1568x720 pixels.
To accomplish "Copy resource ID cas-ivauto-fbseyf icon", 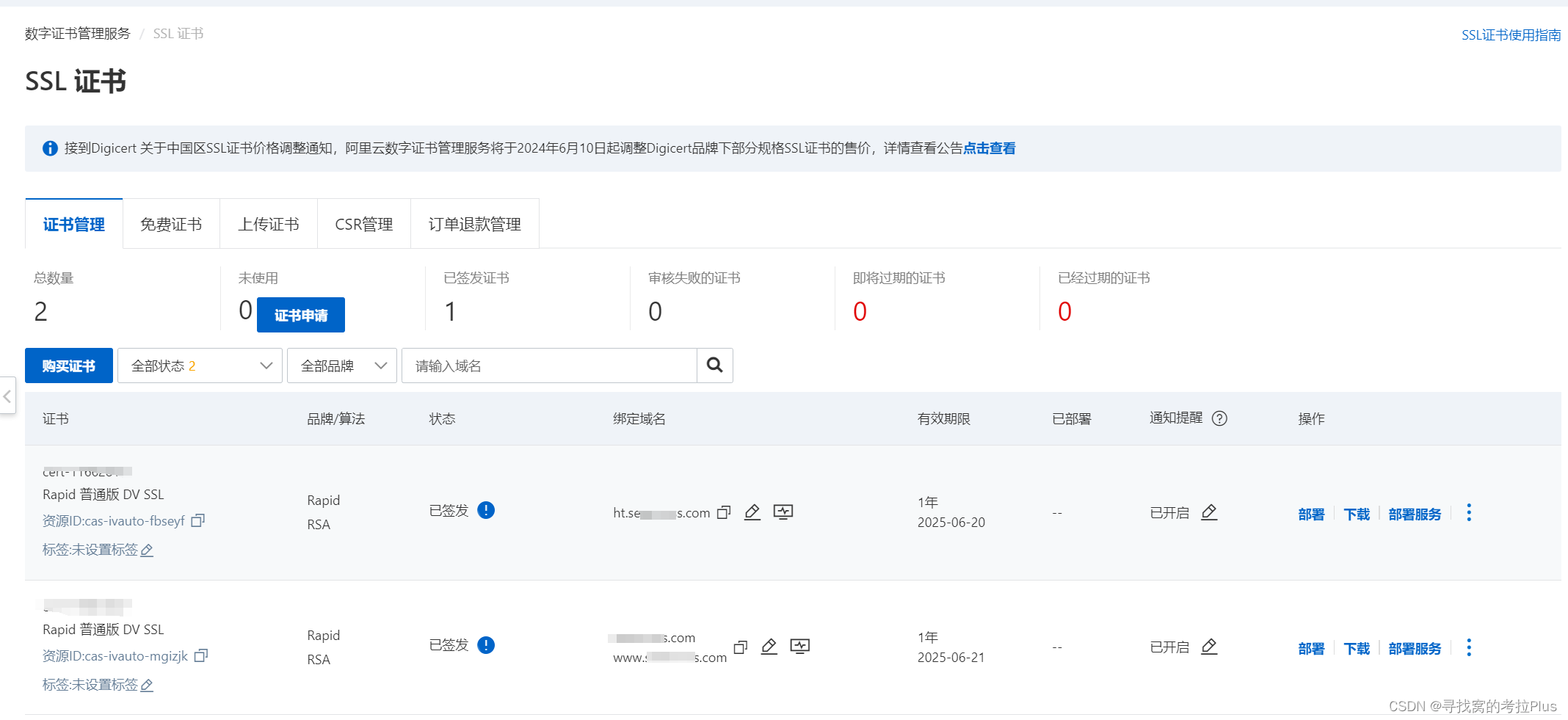I will [197, 520].
